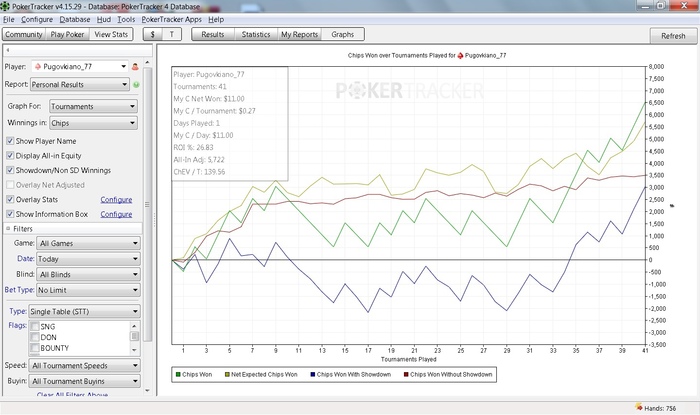Image resolution: width=700 pixels, height=415 pixels.
Task: Enable the DON flag checkbox
Action: (35, 337)
